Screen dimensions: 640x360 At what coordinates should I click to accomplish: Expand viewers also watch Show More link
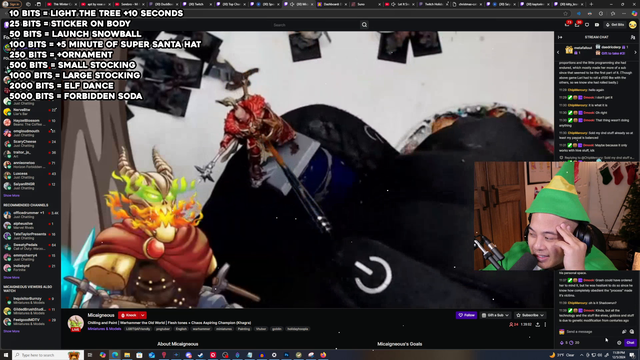(x=11, y=331)
